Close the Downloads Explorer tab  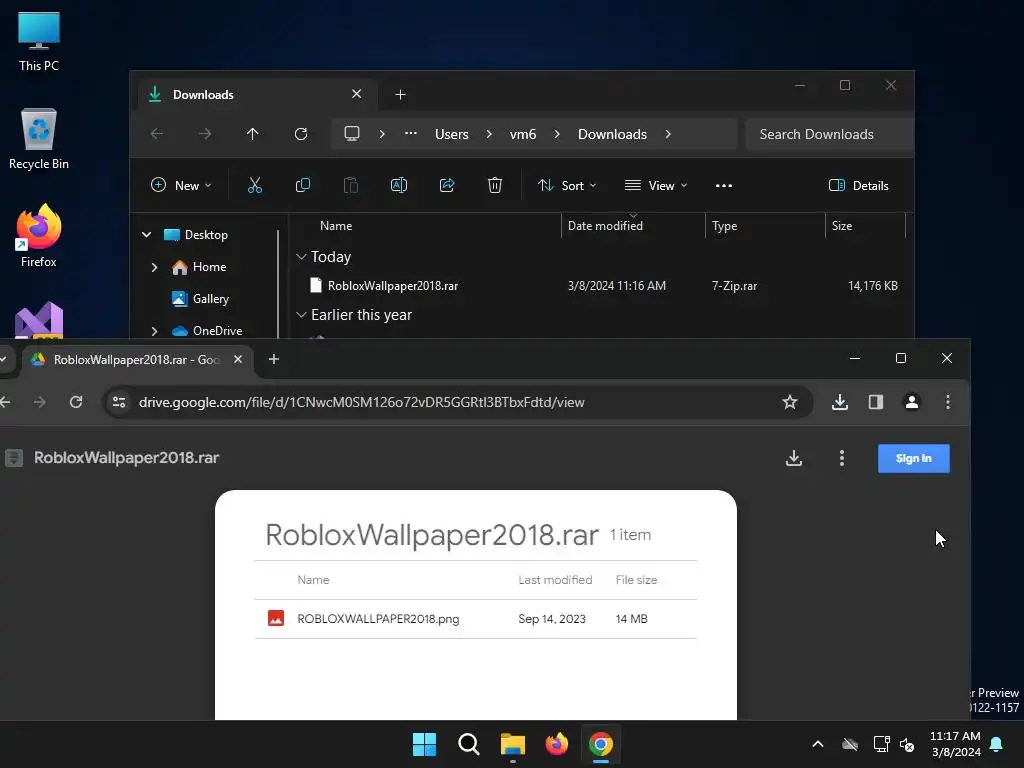pos(357,94)
